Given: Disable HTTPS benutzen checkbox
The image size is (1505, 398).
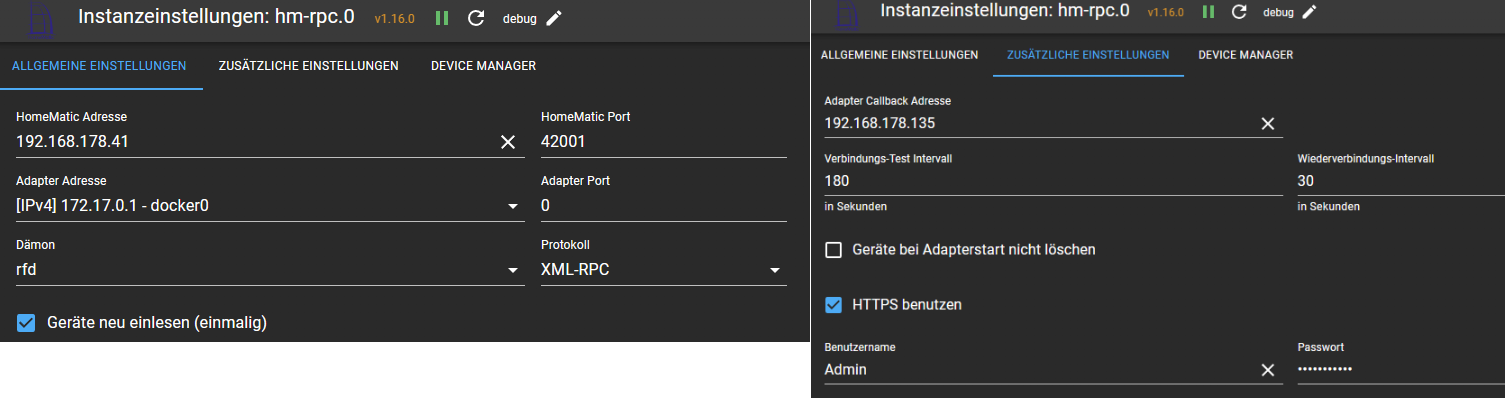Looking at the screenshot, I should pyautogui.click(x=833, y=304).
